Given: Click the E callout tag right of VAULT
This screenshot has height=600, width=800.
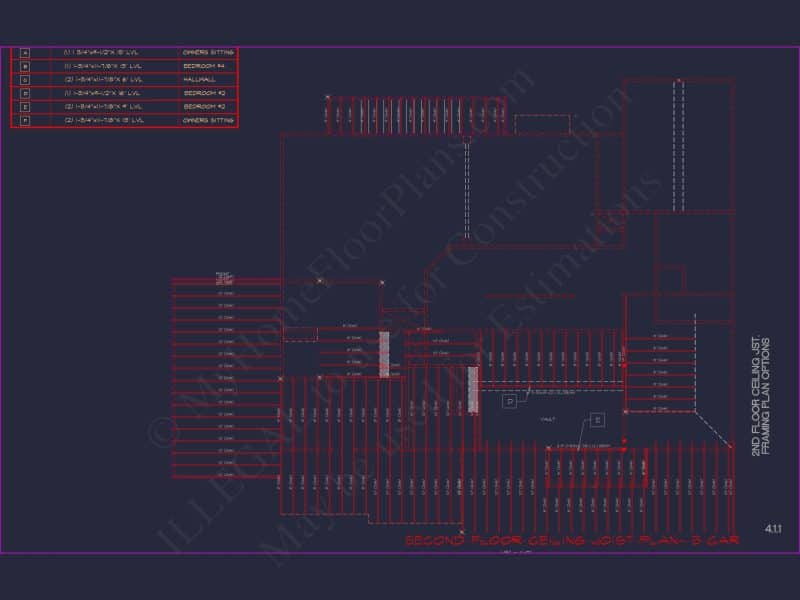Looking at the screenshot, I should [597, 420].
